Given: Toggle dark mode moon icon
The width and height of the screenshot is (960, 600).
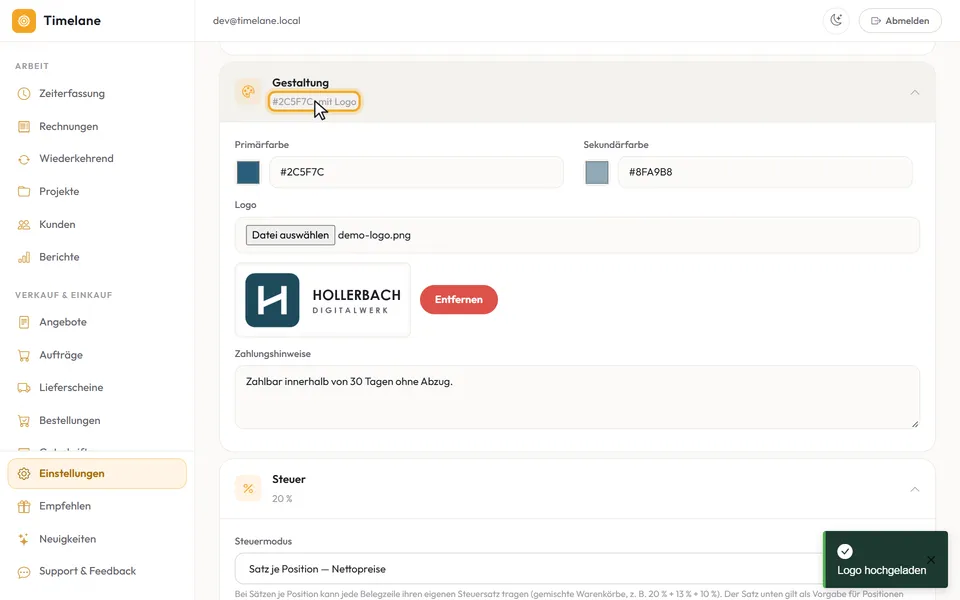Looking at the screenshot, I should 836,21.
